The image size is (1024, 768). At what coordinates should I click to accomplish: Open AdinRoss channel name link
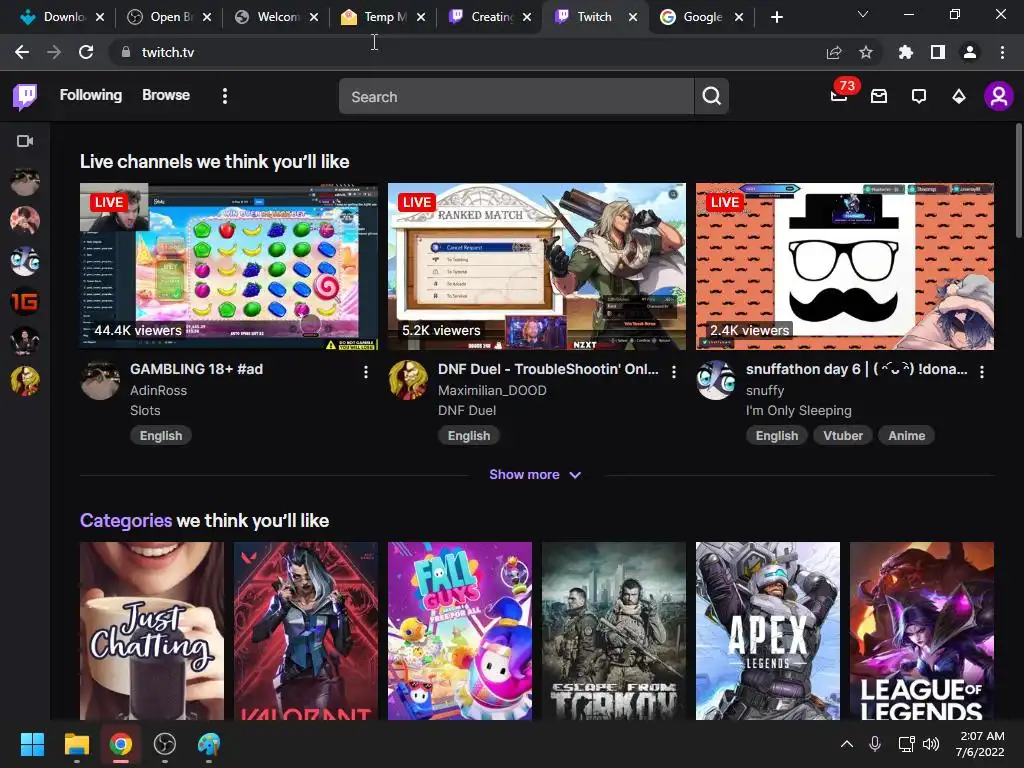tap(159, 391)
